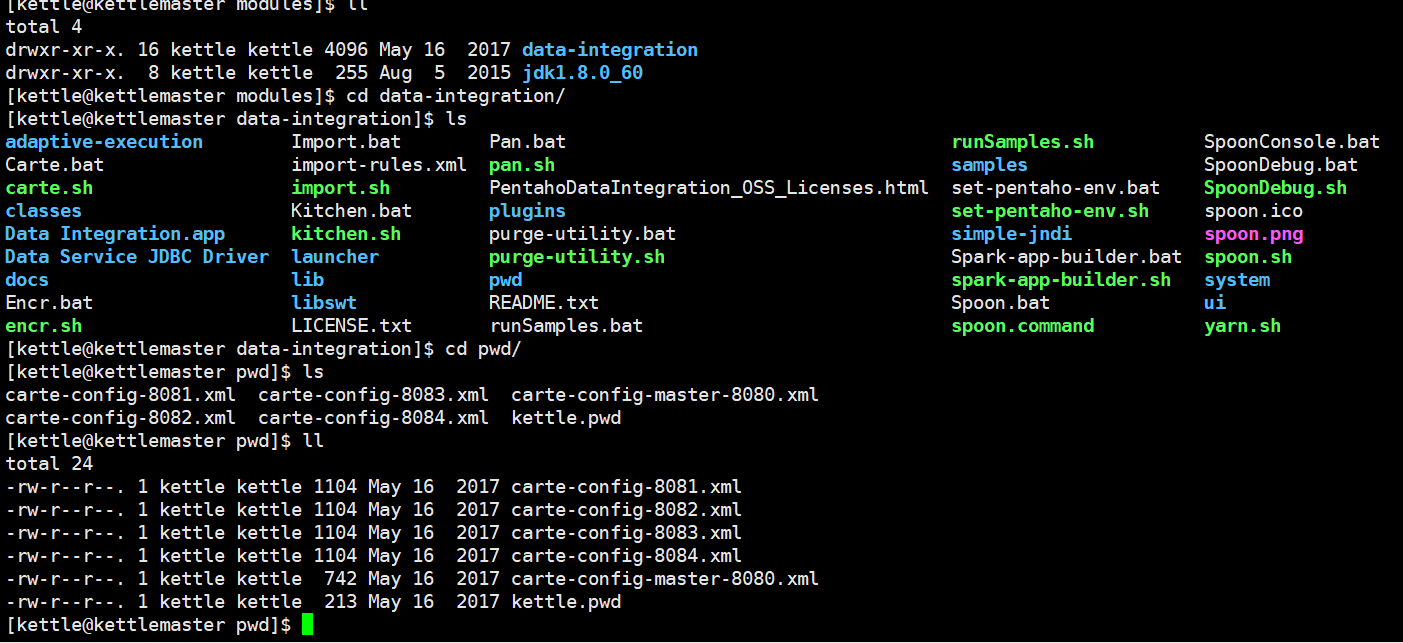Select the encr.sh filename
This screenshot has width=1403, height=643.
(x=44, y=326)
